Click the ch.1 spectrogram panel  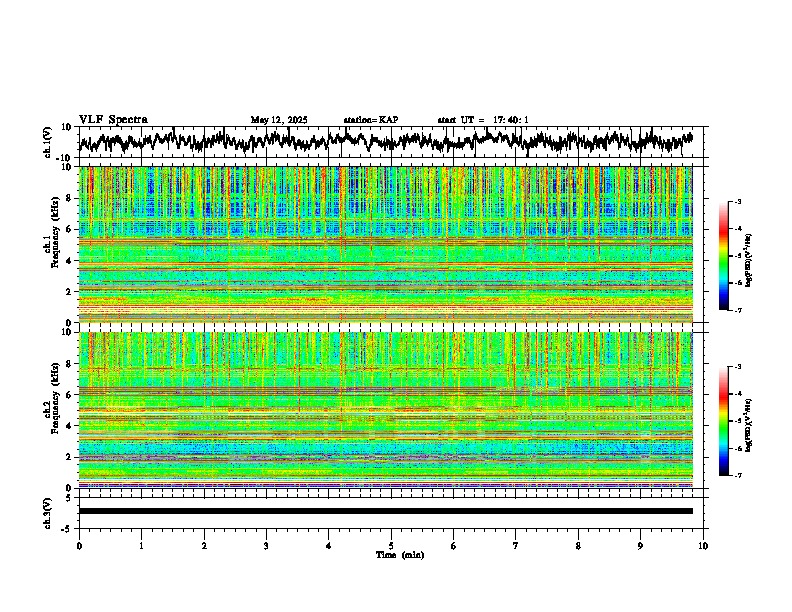click(385, 244)
